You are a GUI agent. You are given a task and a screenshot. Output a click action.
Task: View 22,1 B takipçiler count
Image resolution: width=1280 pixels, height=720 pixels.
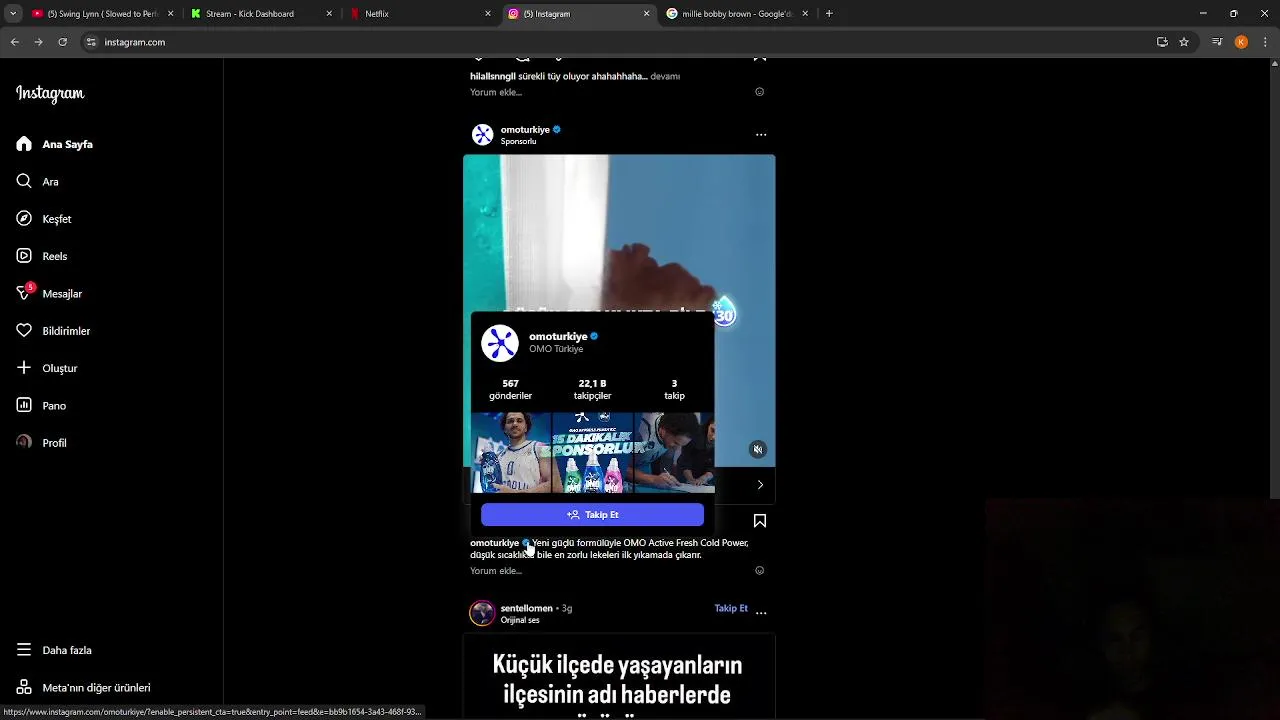(592, 390)
